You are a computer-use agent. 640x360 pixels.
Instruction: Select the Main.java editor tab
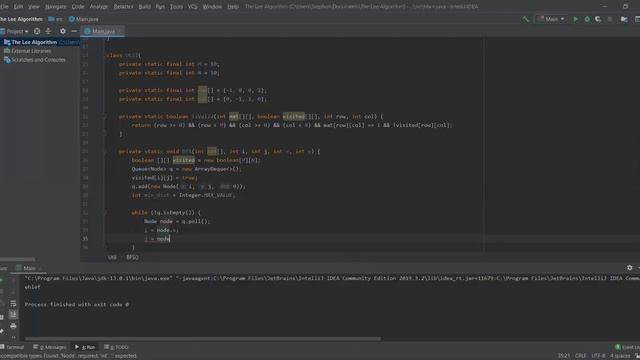[x=103, y=31]
